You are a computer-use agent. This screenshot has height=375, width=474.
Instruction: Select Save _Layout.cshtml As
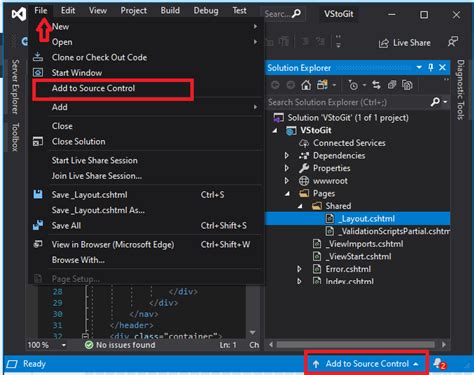(146, 210)
